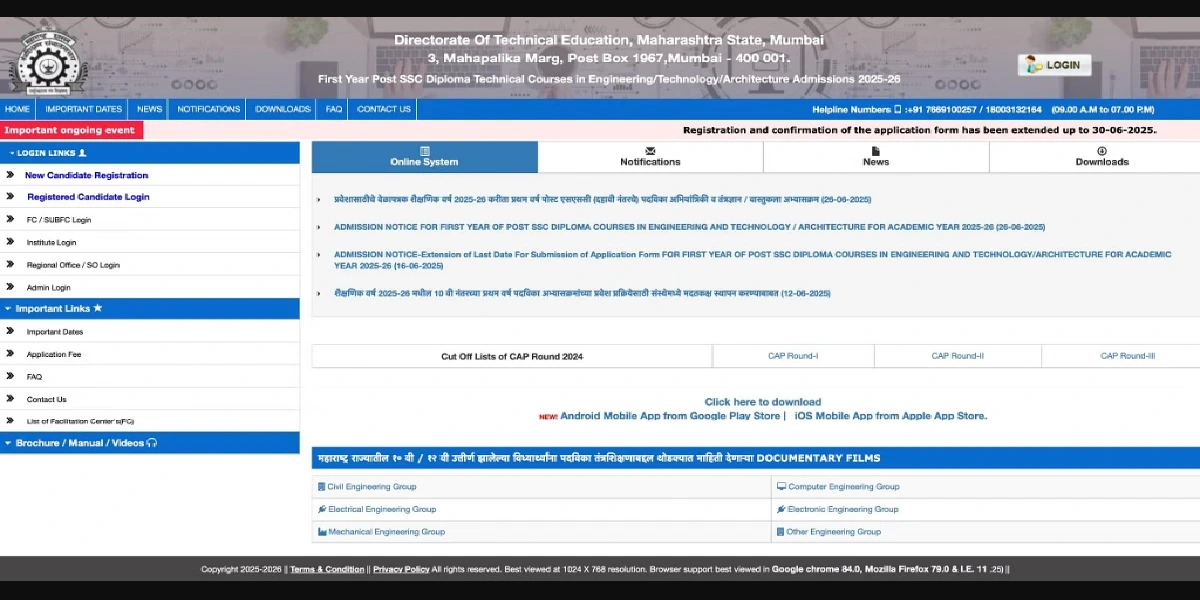Open FAQ link in sidebar

point(35,377)
